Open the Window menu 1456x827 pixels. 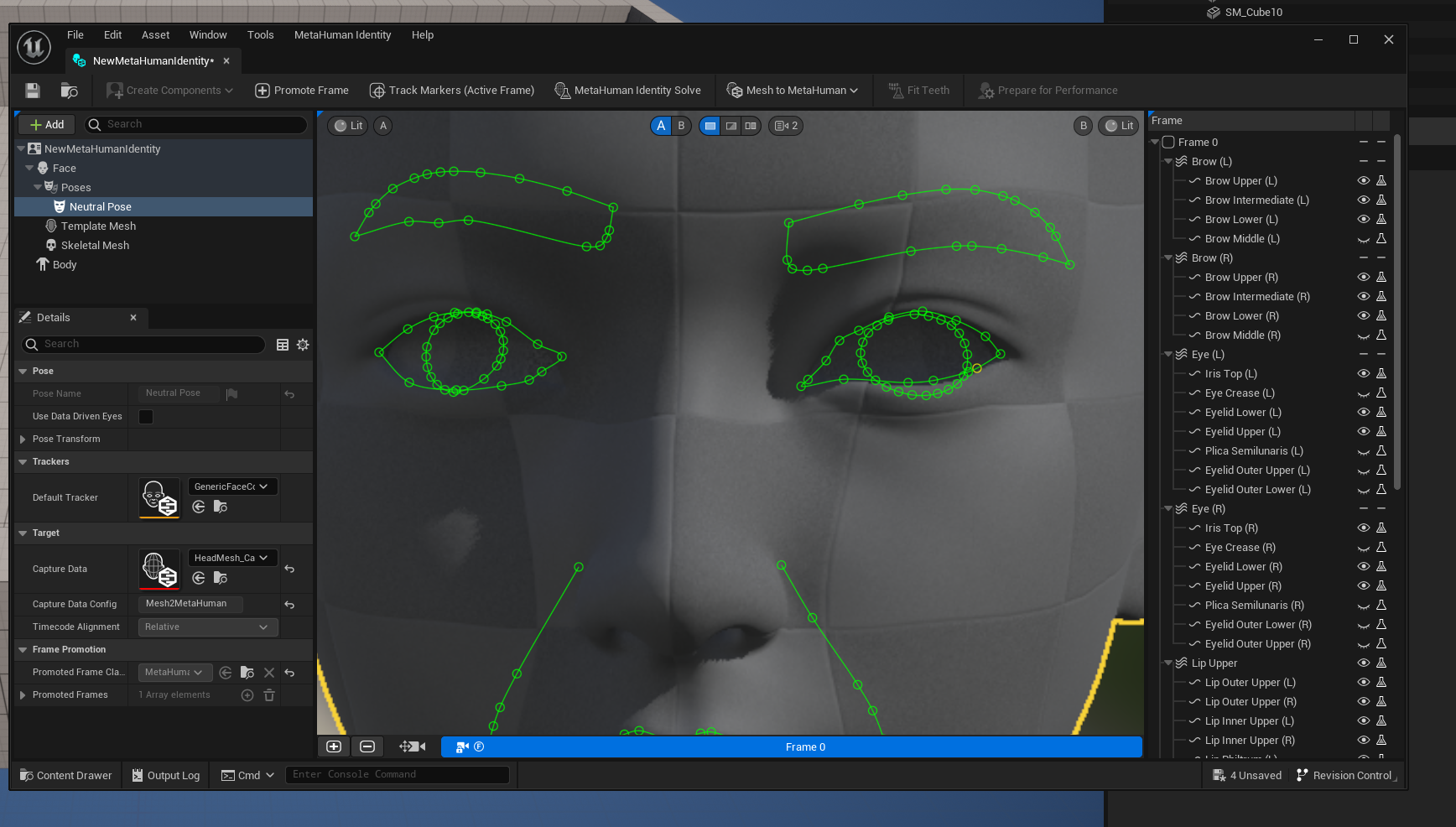208,35
